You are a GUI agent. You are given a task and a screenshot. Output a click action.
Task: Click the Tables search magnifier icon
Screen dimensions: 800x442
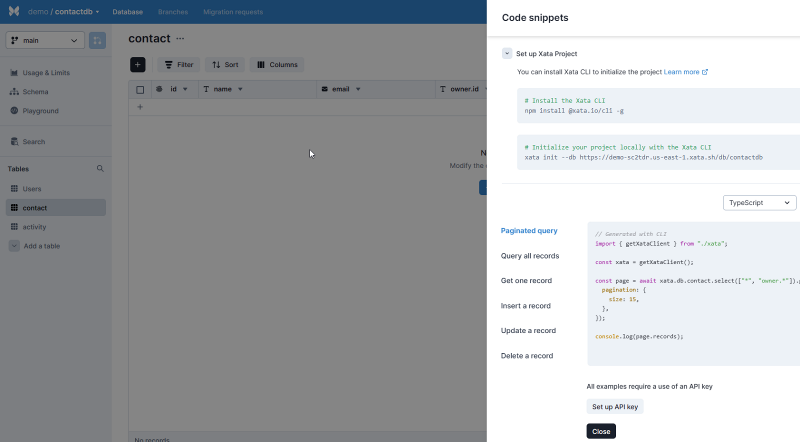(100, 168)
